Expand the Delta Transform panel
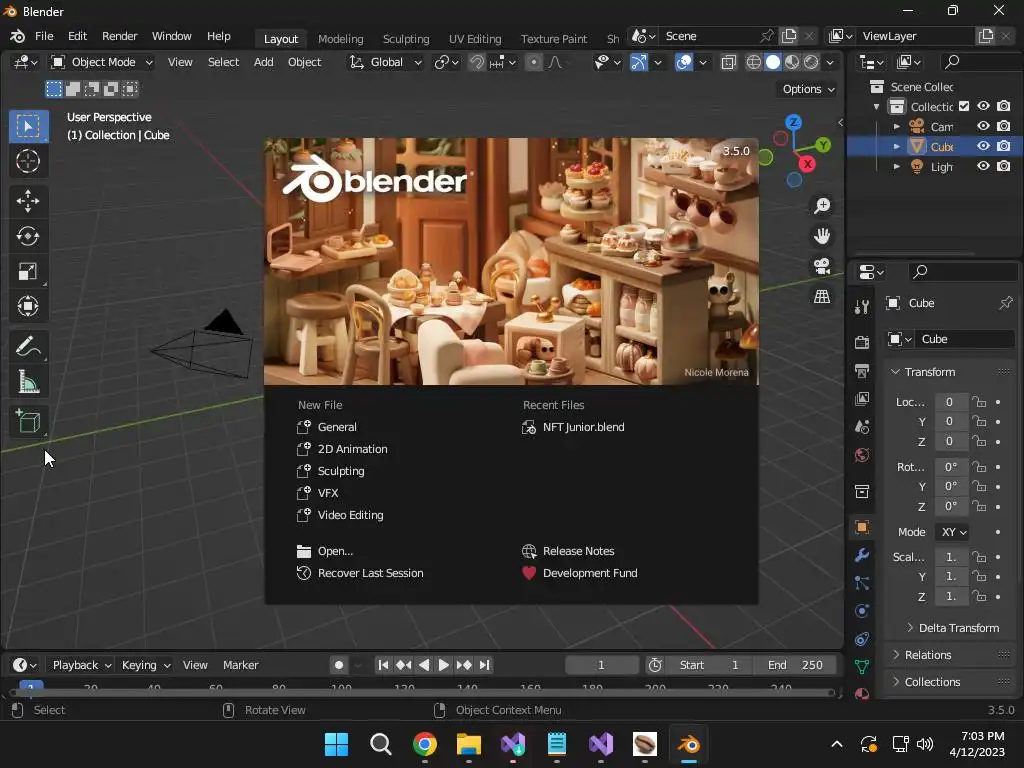This screenshot has width=1024, height=768. [953, 628]
